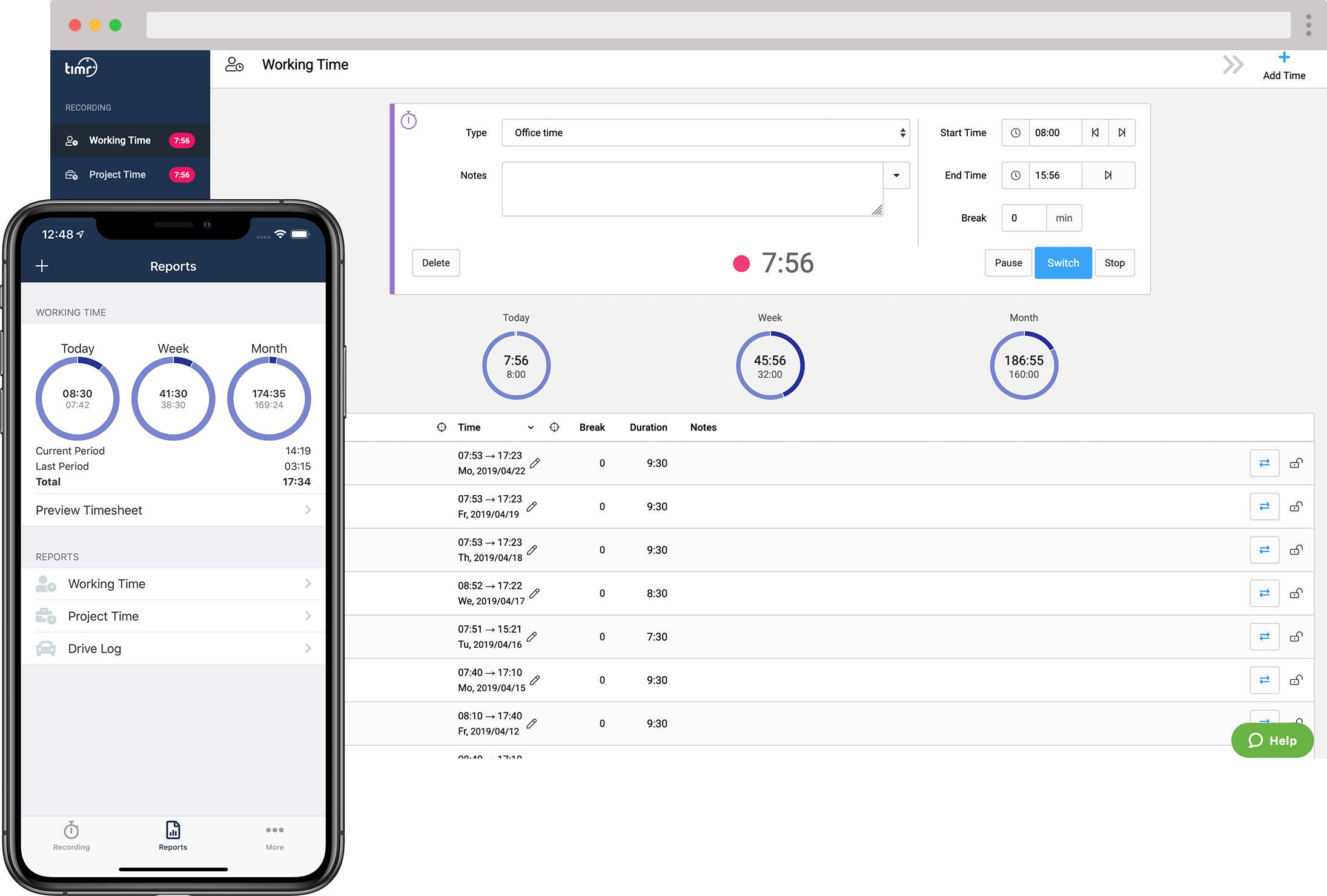Edit the Start Time field 08:00
This screenshot has height=896, width=1327.
(x=1055, y=133)
